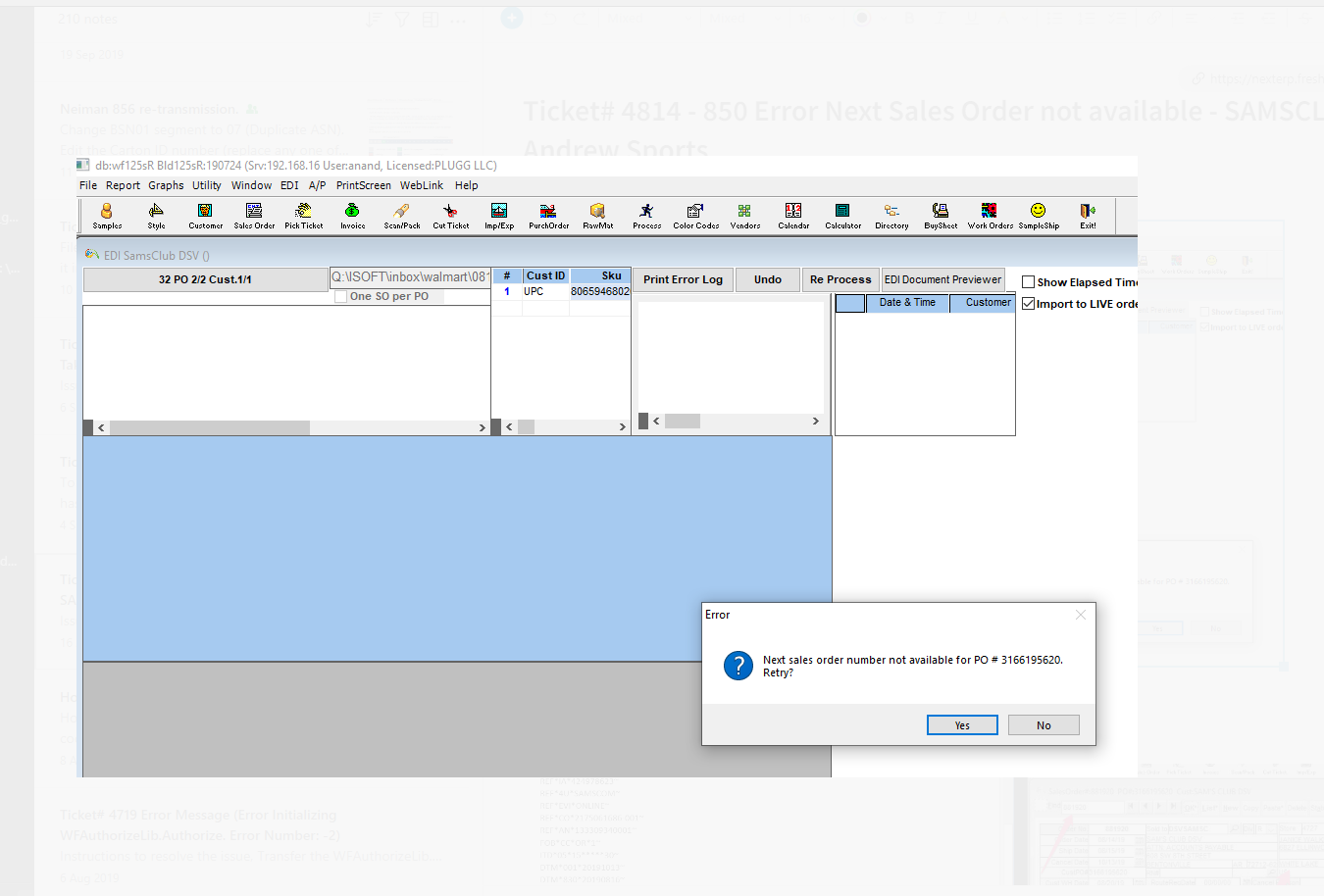Screen dimensions: 1324x896
Task: Toggle One SO per PO checkbox
Action: coord(341,296)
